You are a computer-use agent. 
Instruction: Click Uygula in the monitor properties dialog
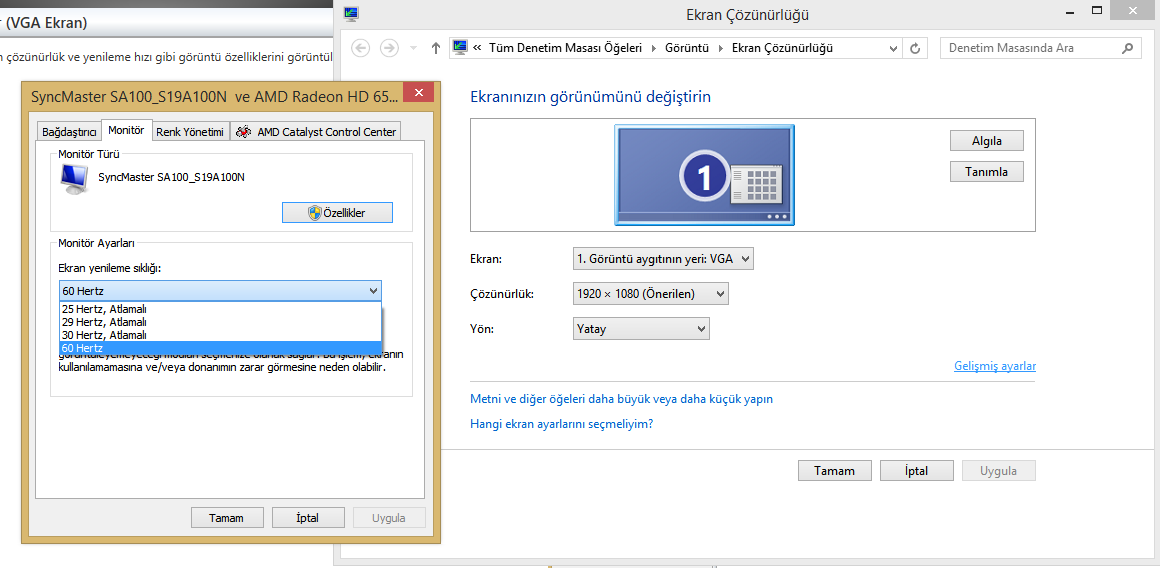coord(389,518)
